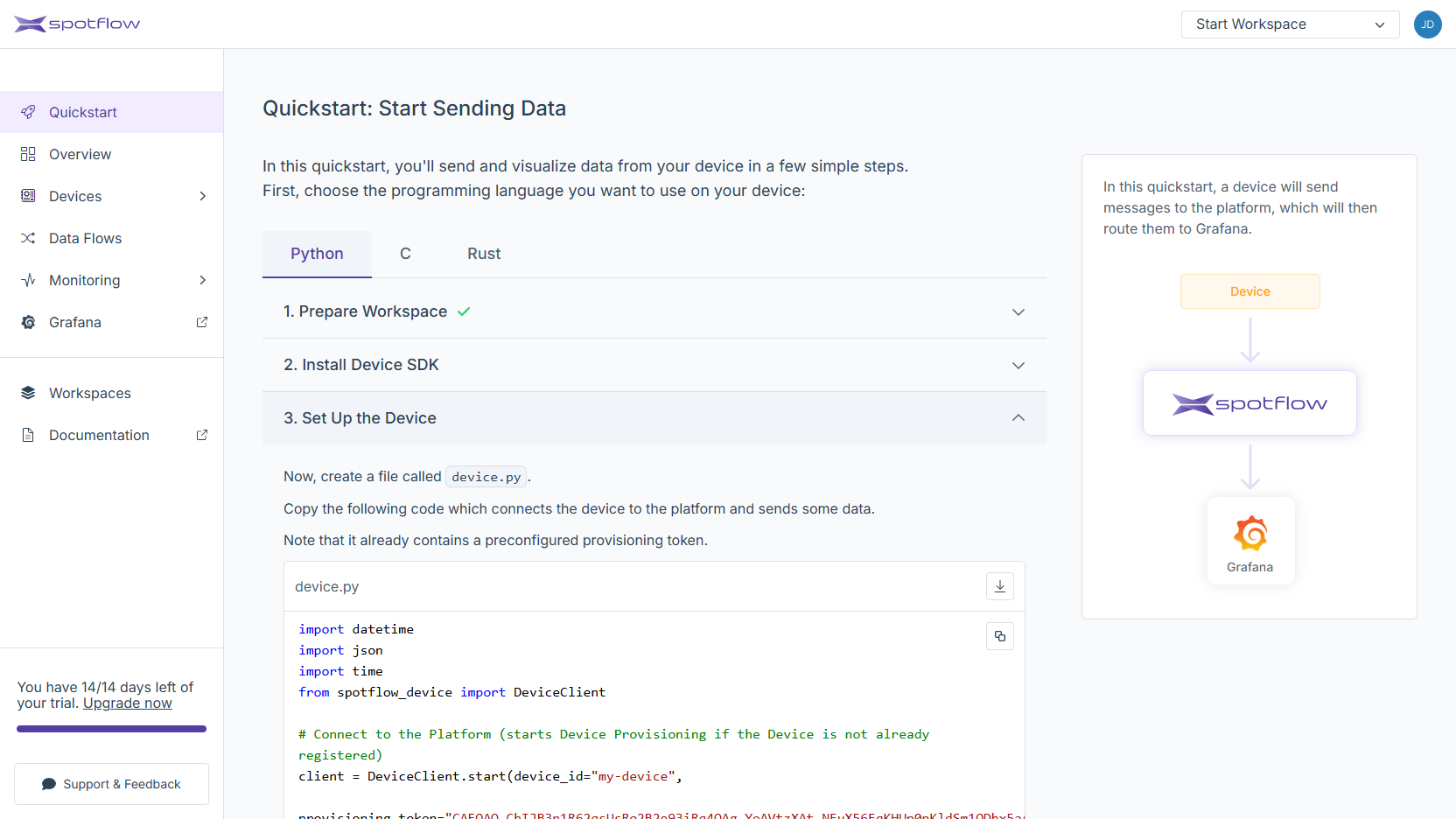Screen dimensions: 1456x819
Task: Download the device.py file
Action: [x=1000, y=586]
